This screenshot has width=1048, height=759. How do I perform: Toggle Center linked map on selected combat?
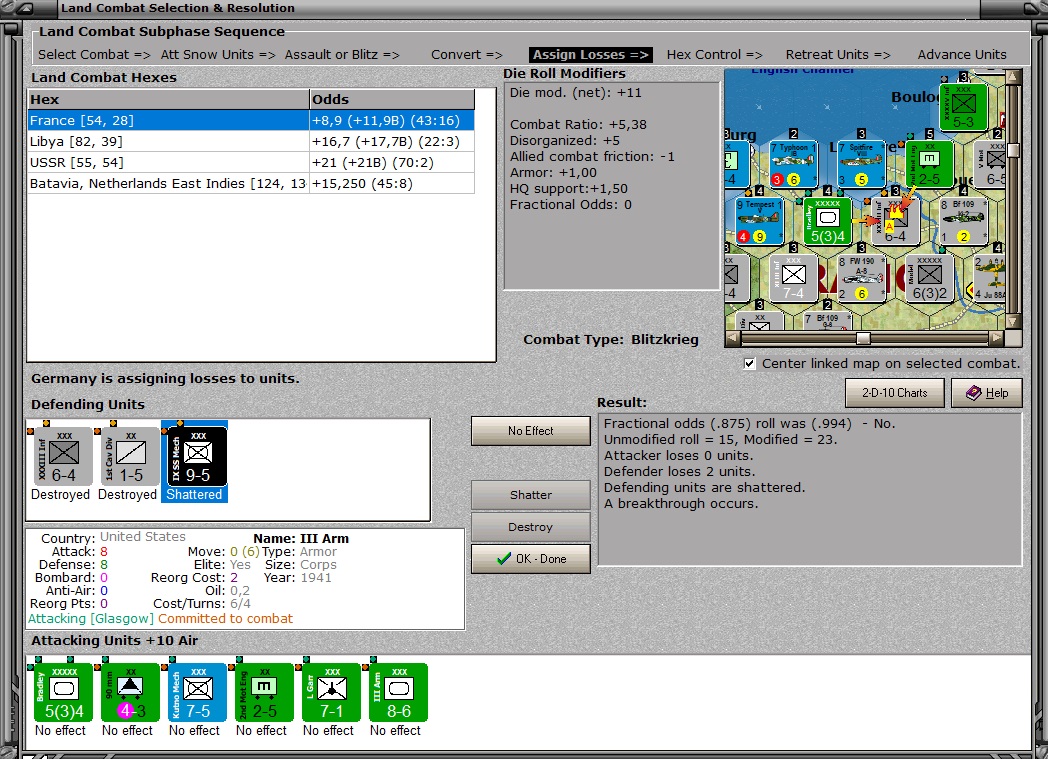750,363
